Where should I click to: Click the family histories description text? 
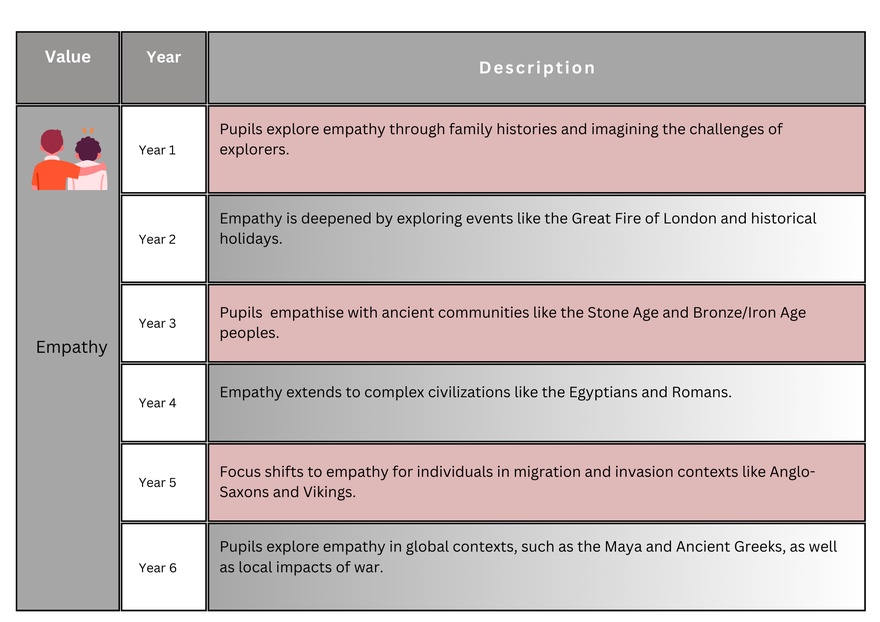point(501,139)
